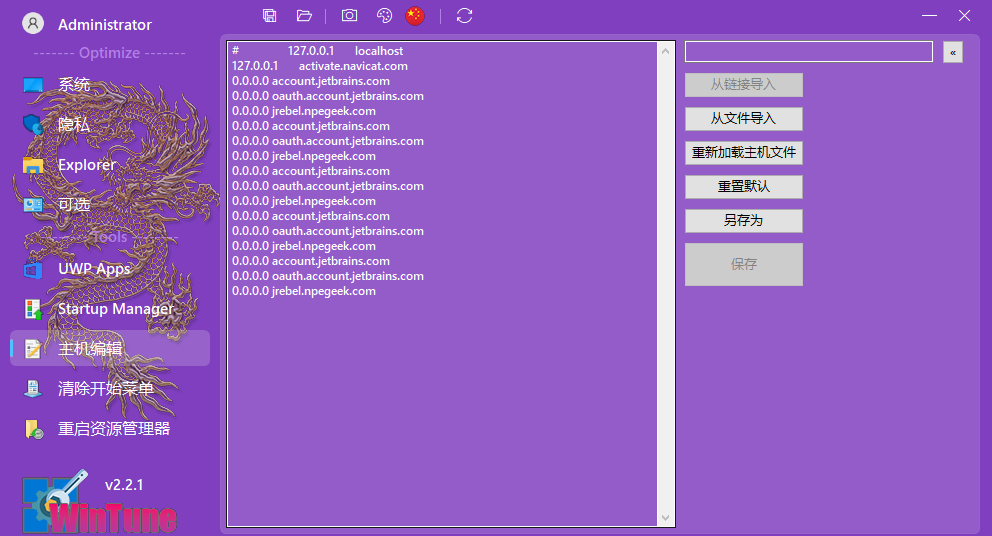Open the Explorer settings page
992x536 pixels.
(109, 165)
